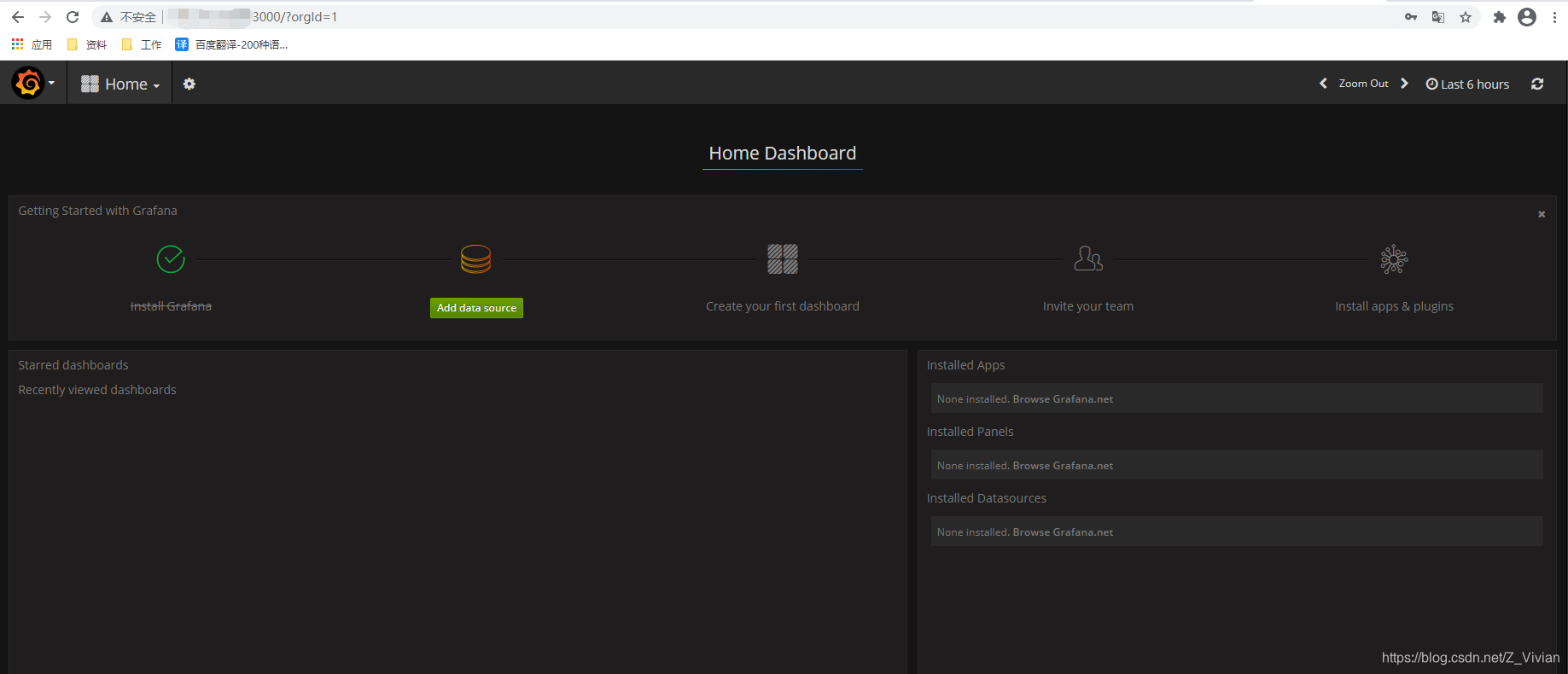Open the Last 6 hours time picker
Image resolution: width=1568 pixels, height=674 pixels.
click(x=1467, y=84)
